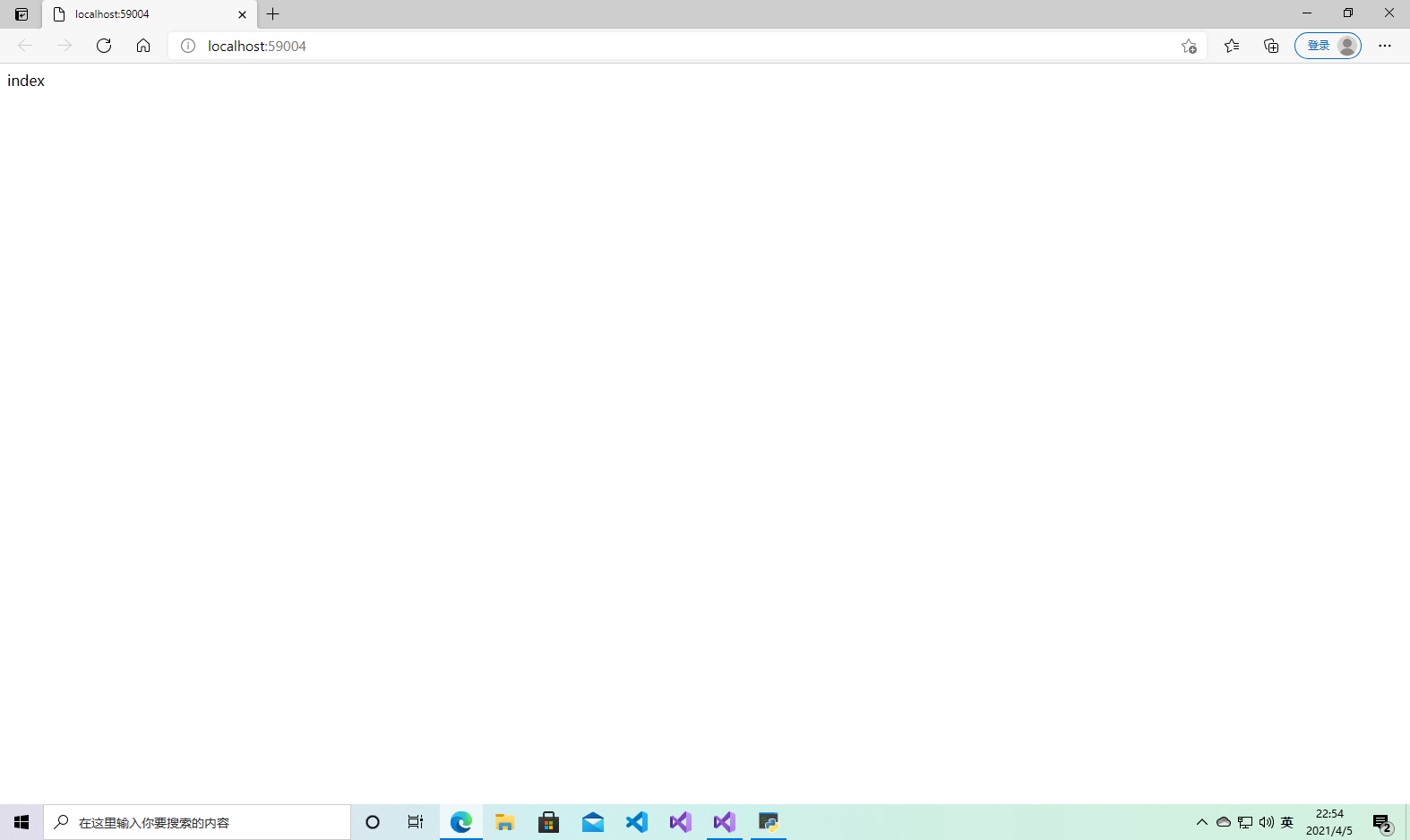The height and width of the screenshot is (840, 1410).
Task: Open Microsoft Store from taskbar
Action: click(x=549, y=822)
